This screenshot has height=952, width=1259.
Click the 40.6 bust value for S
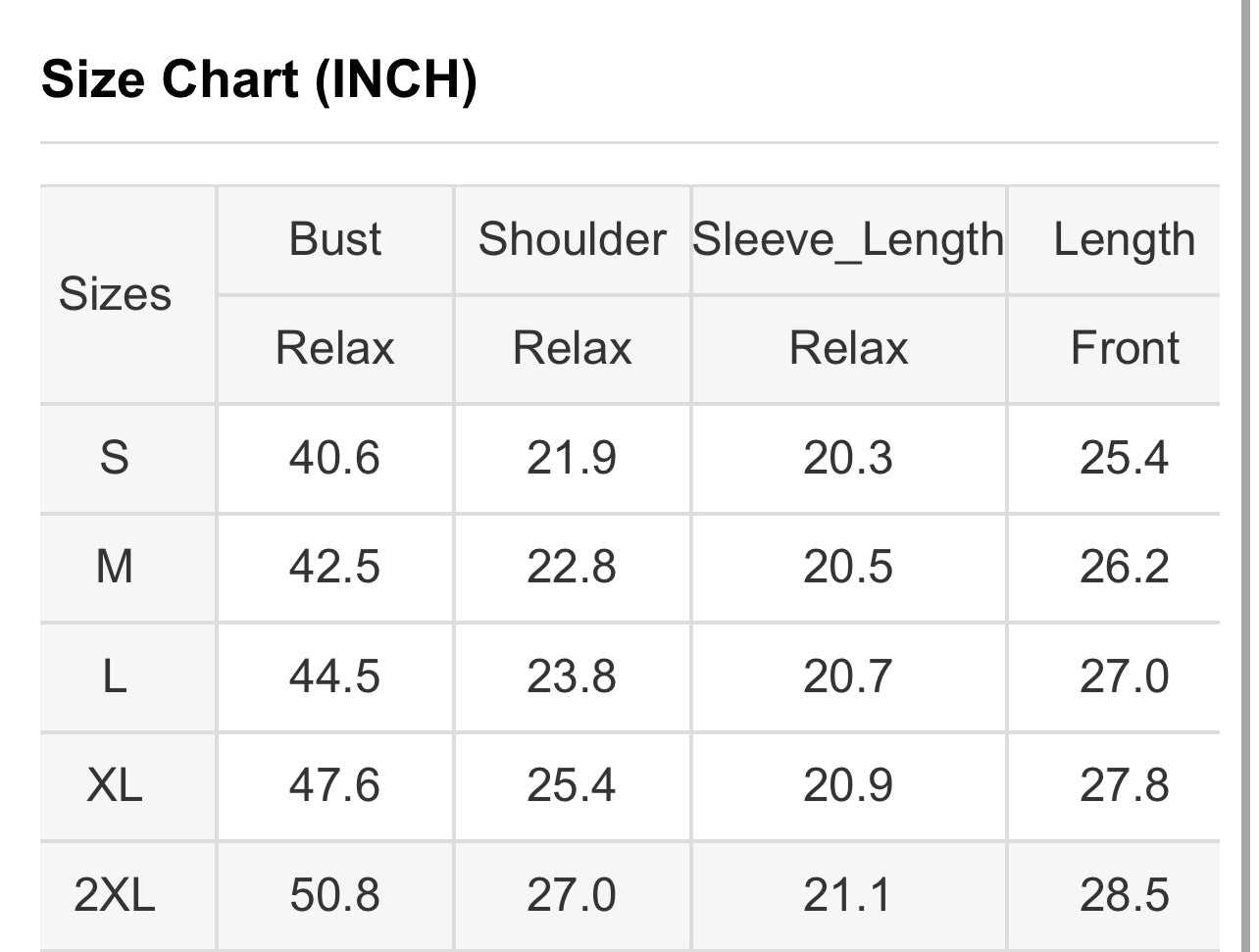pyautogui.click(x=334, y=458)
